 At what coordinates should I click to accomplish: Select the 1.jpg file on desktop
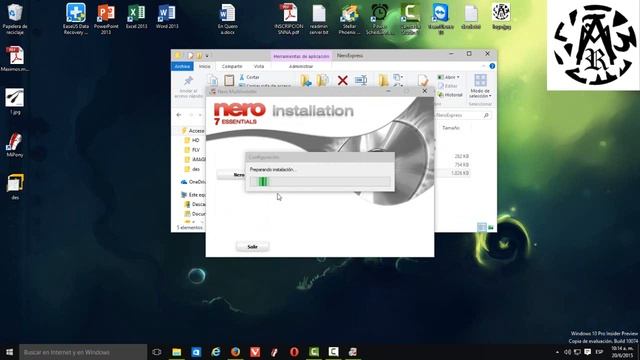tap(14, 101)
